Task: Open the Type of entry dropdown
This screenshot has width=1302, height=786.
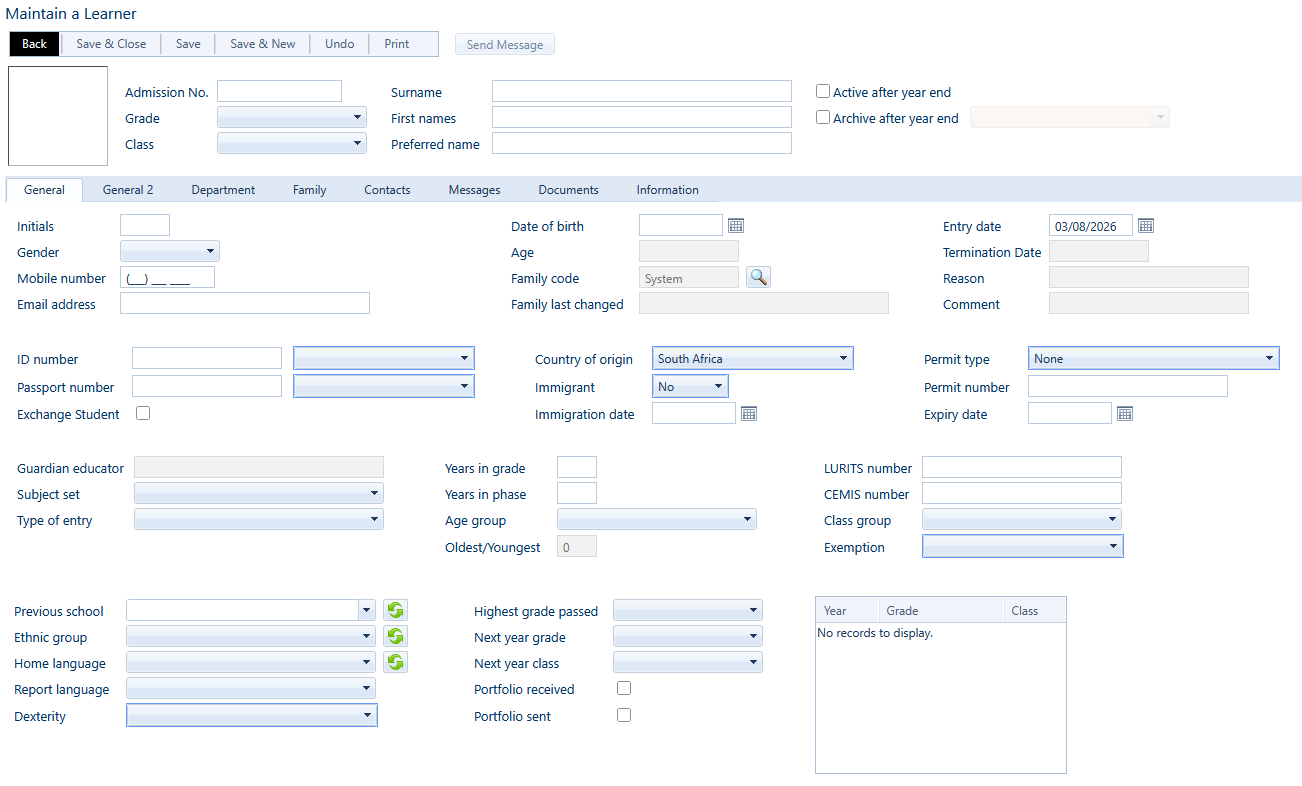Action: click(x=259, y=519)
